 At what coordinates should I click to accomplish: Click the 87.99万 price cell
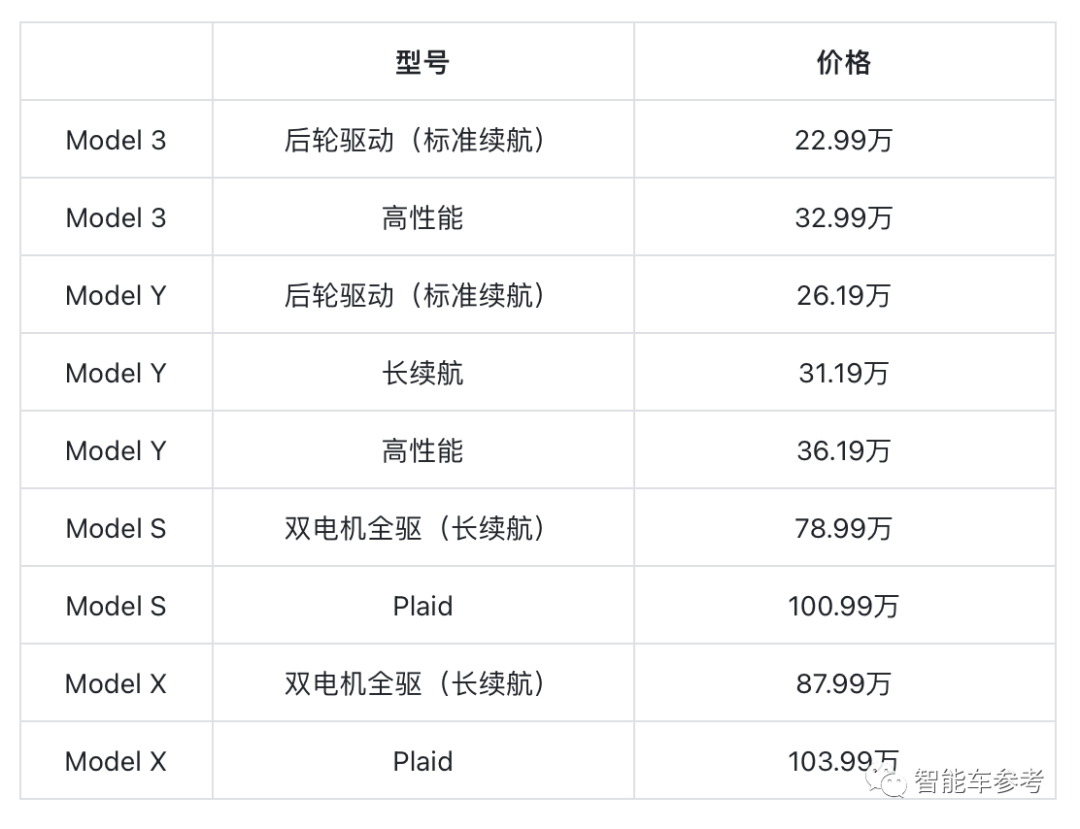844,684
